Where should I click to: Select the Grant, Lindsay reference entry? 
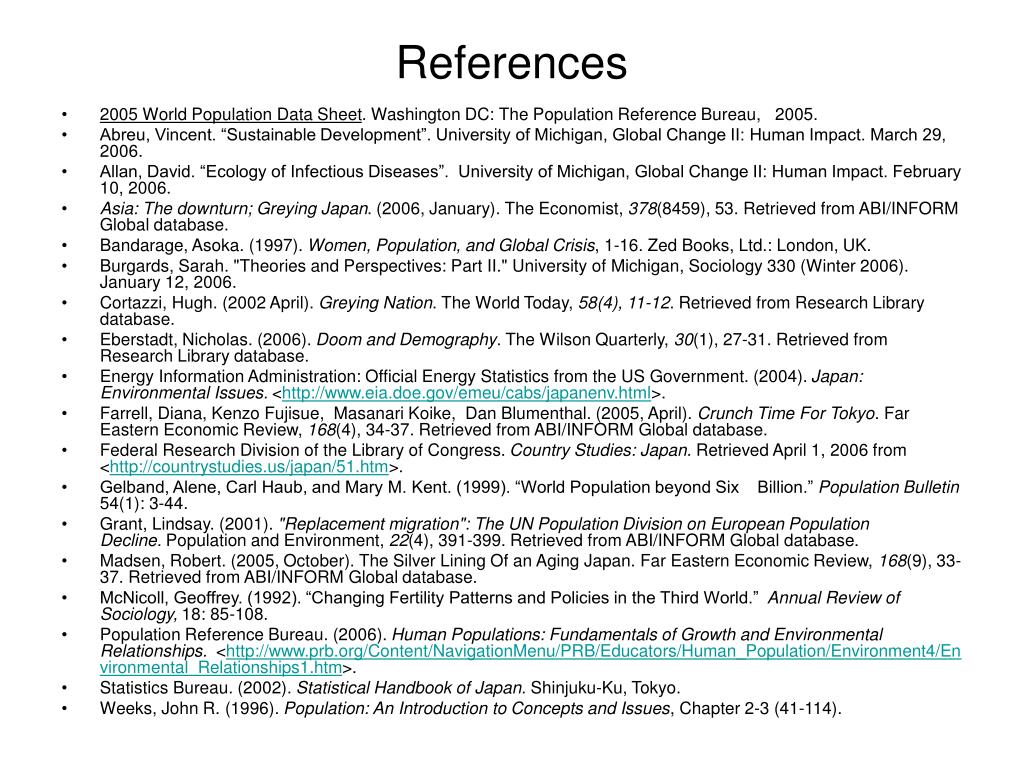click(x=485, y=532)
